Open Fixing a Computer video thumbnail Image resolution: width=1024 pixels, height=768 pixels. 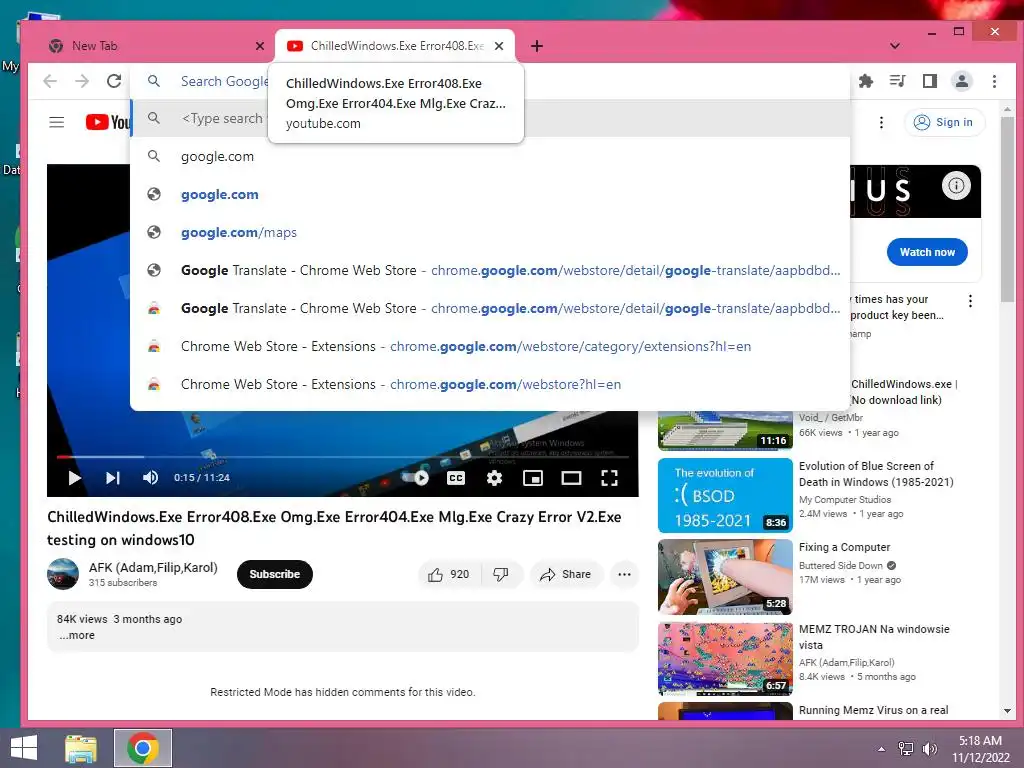tap(725, 577)
